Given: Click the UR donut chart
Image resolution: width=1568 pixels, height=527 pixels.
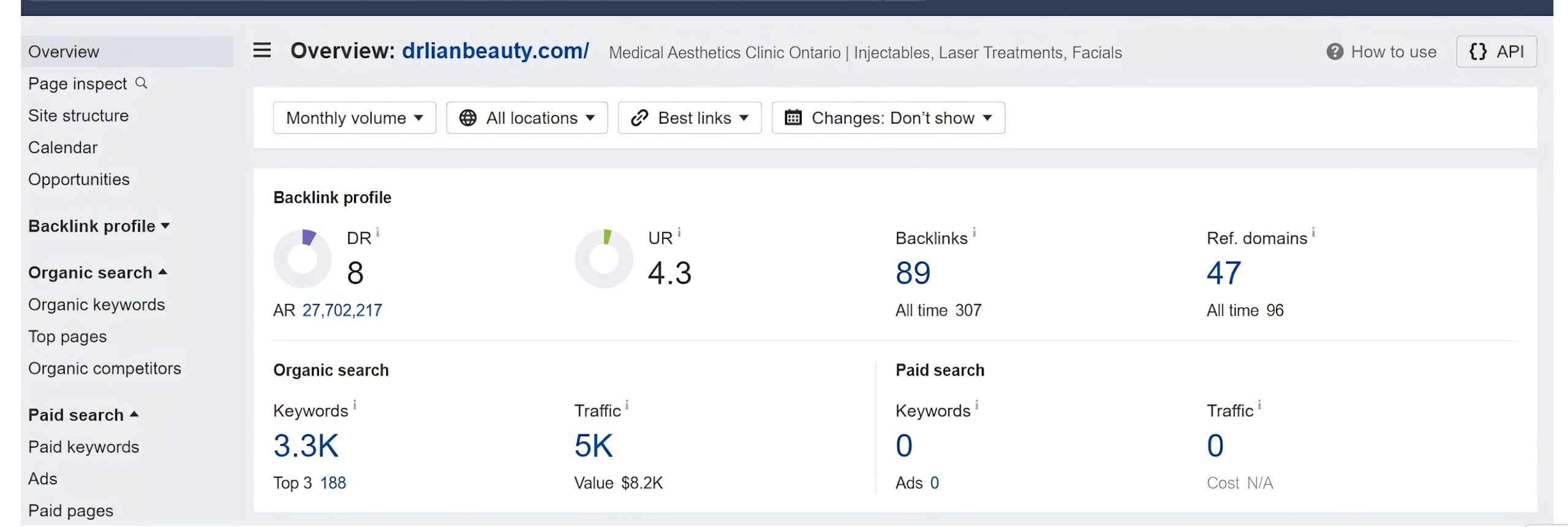Looking at the screenshot, I should [x=604, y=259].
